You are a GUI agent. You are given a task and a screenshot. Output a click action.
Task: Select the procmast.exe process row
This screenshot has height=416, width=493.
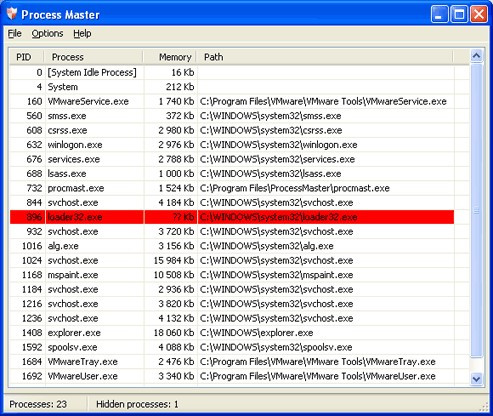pos(232,188)
